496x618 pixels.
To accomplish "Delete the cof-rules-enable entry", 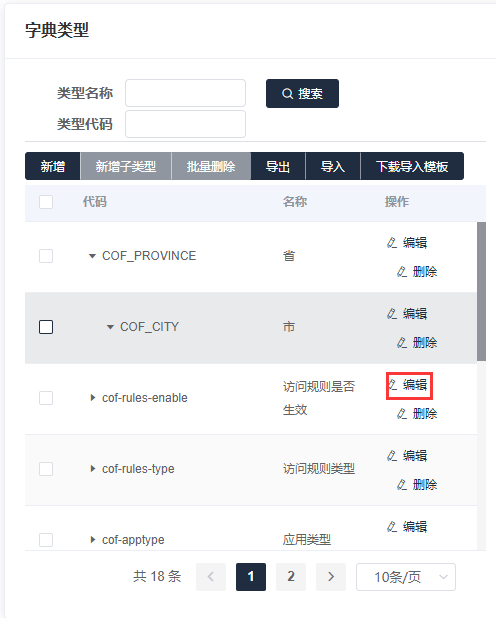I will [417, 413].
